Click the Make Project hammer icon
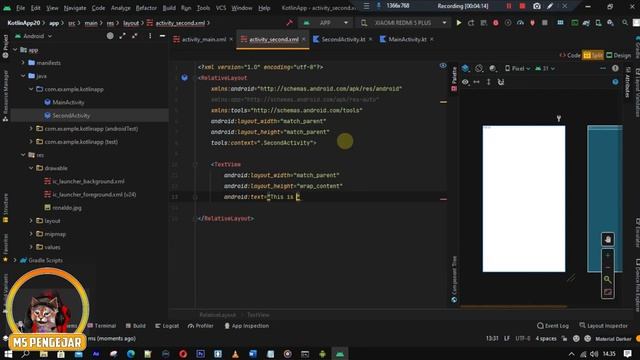Image resolution: width=640 pixels, height=360 pixels. [289, 23]
